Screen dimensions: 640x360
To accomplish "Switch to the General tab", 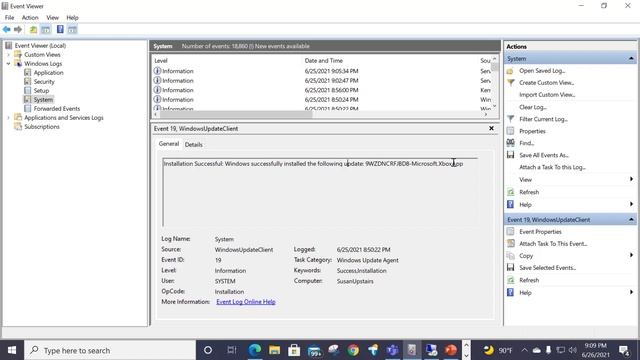I will point(169,144).
